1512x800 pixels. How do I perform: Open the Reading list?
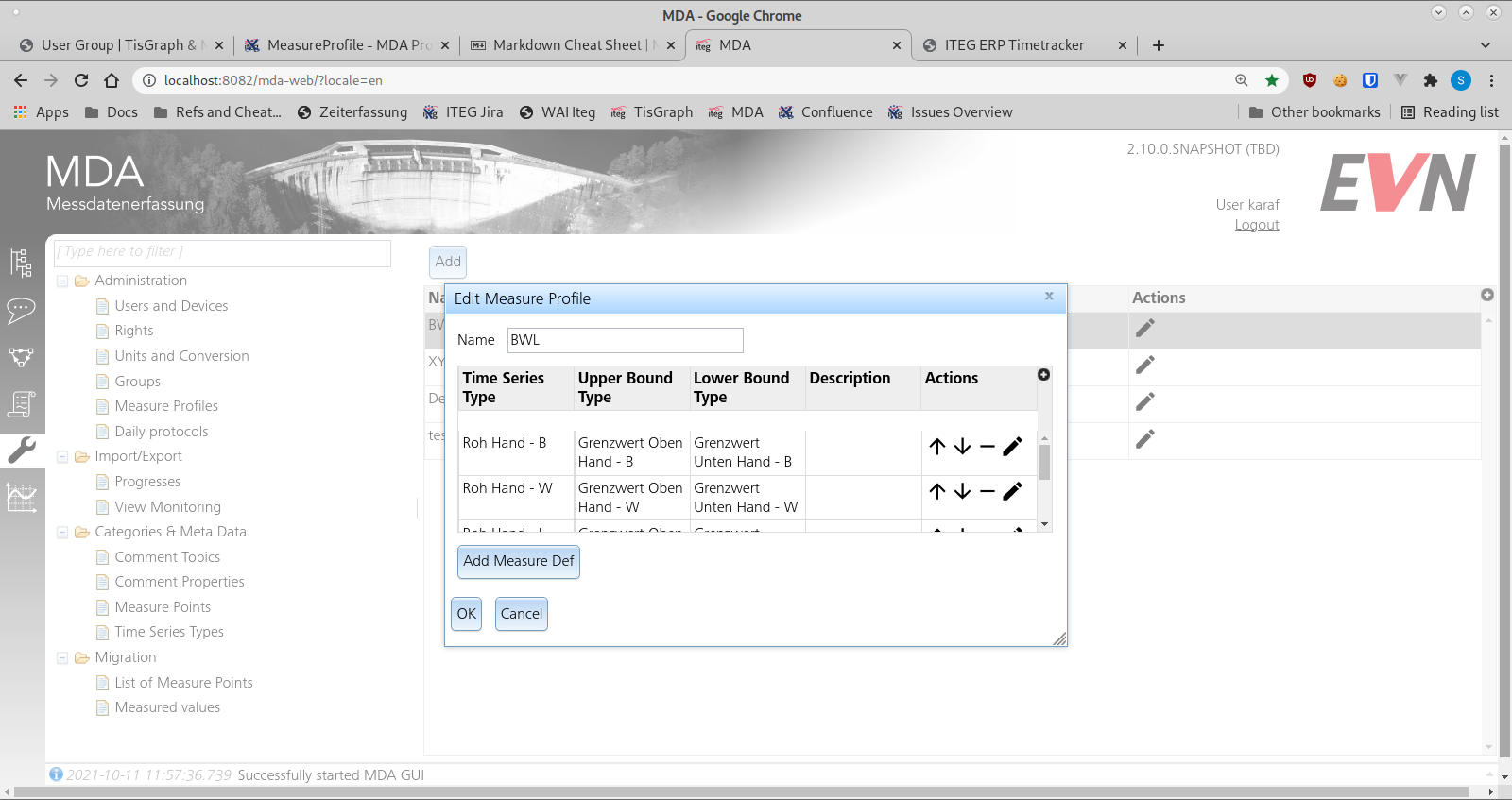[x=1450, y=111]
